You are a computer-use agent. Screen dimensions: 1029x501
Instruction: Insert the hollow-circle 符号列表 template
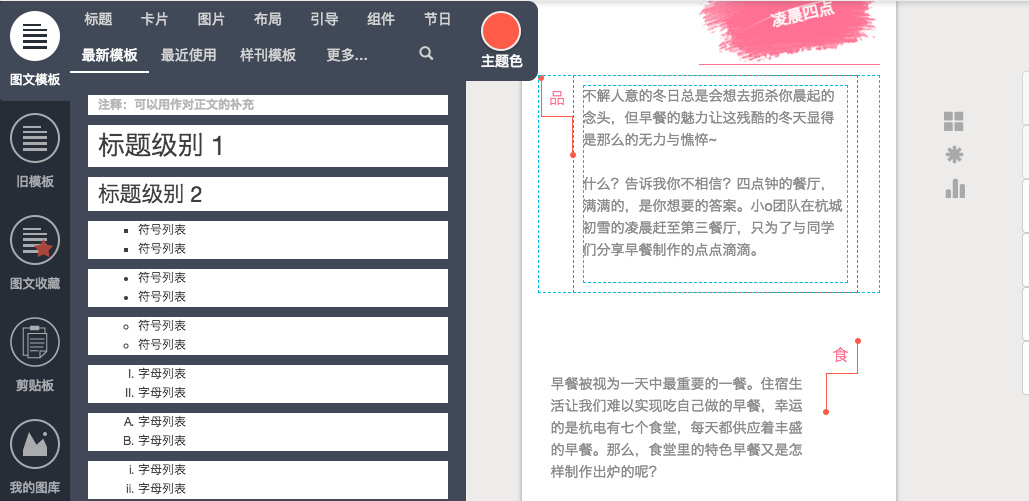268,336
